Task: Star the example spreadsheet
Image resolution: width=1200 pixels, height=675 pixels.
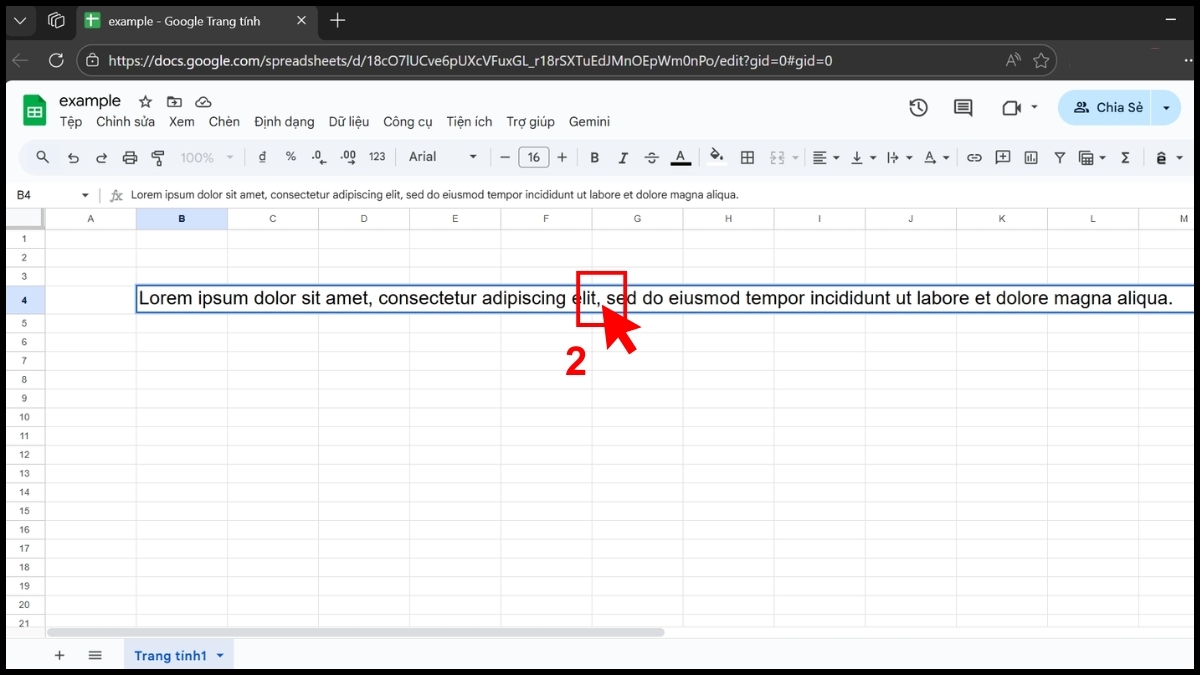Action: coord(144,101)
